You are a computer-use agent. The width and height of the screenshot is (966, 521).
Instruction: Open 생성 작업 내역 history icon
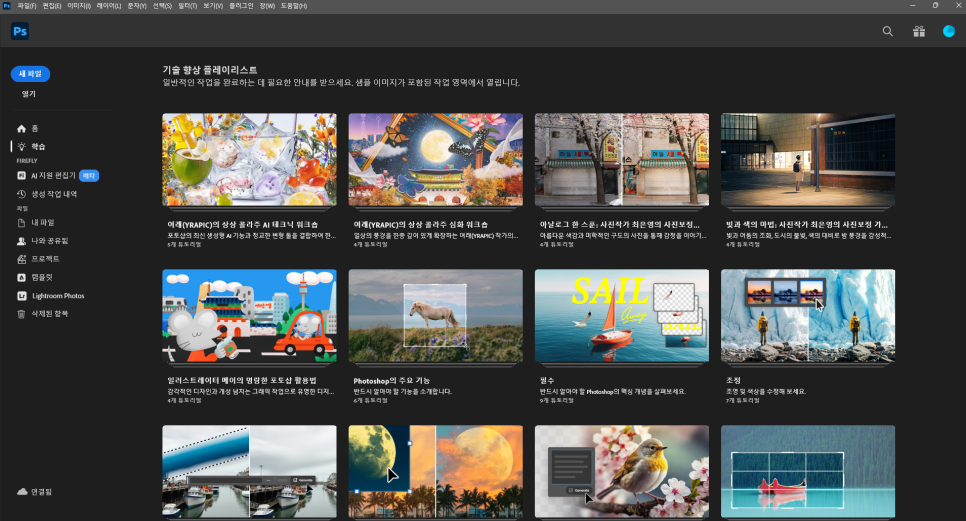coord(22,194)
